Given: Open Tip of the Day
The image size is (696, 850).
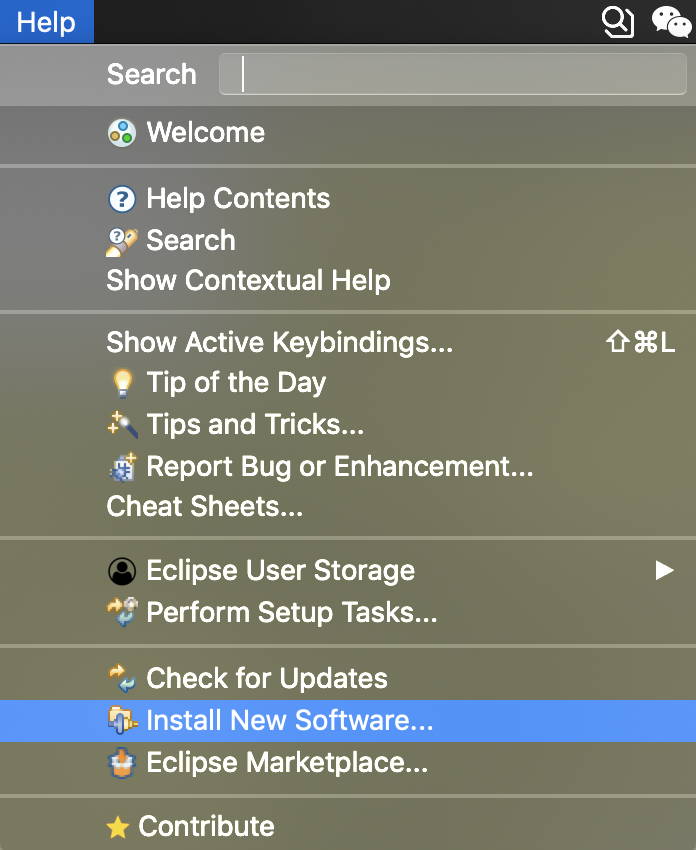Looking at the screenshot, I should pyautogui.click(x=348, y=383).
